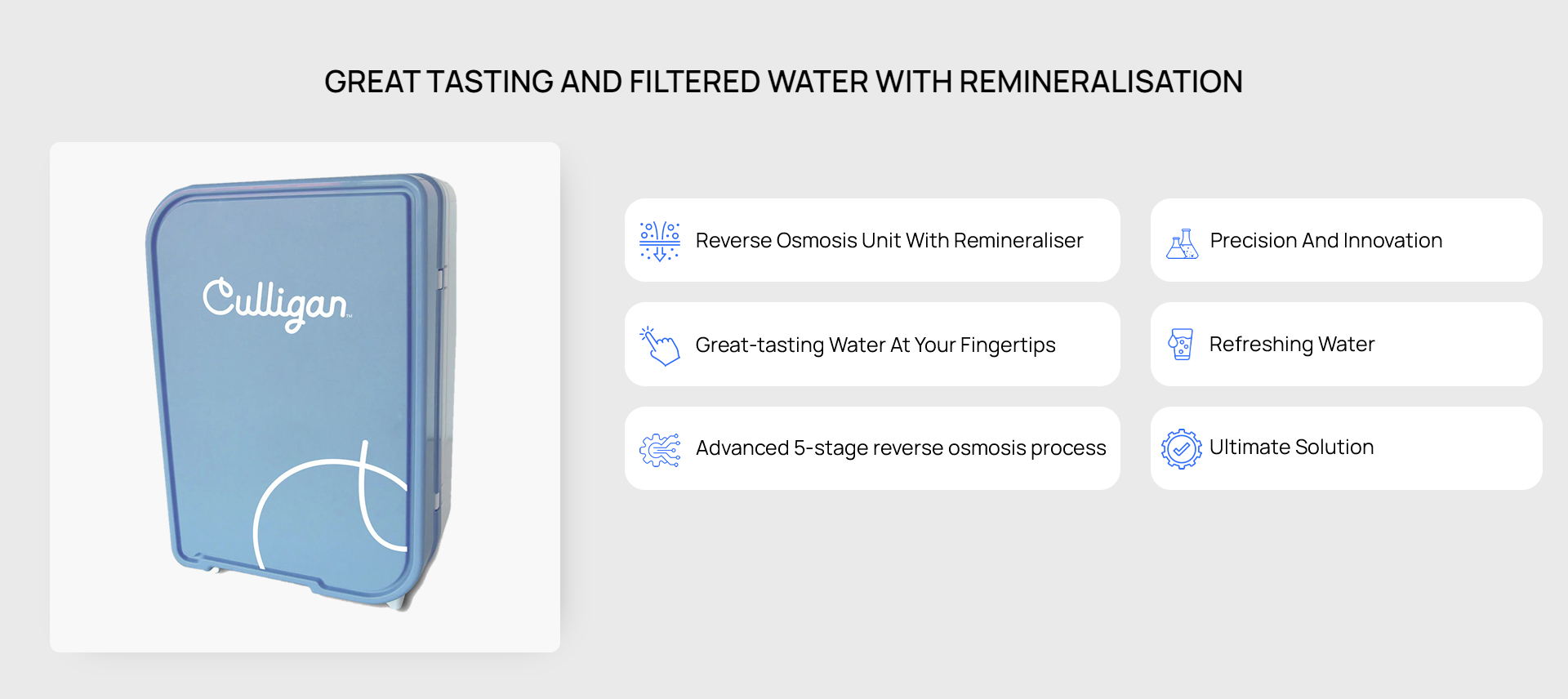Select Reverse Osmosis Unit With Remineraliser card
The height and width of the screenshot is (699, 1568).
(872, 240)
